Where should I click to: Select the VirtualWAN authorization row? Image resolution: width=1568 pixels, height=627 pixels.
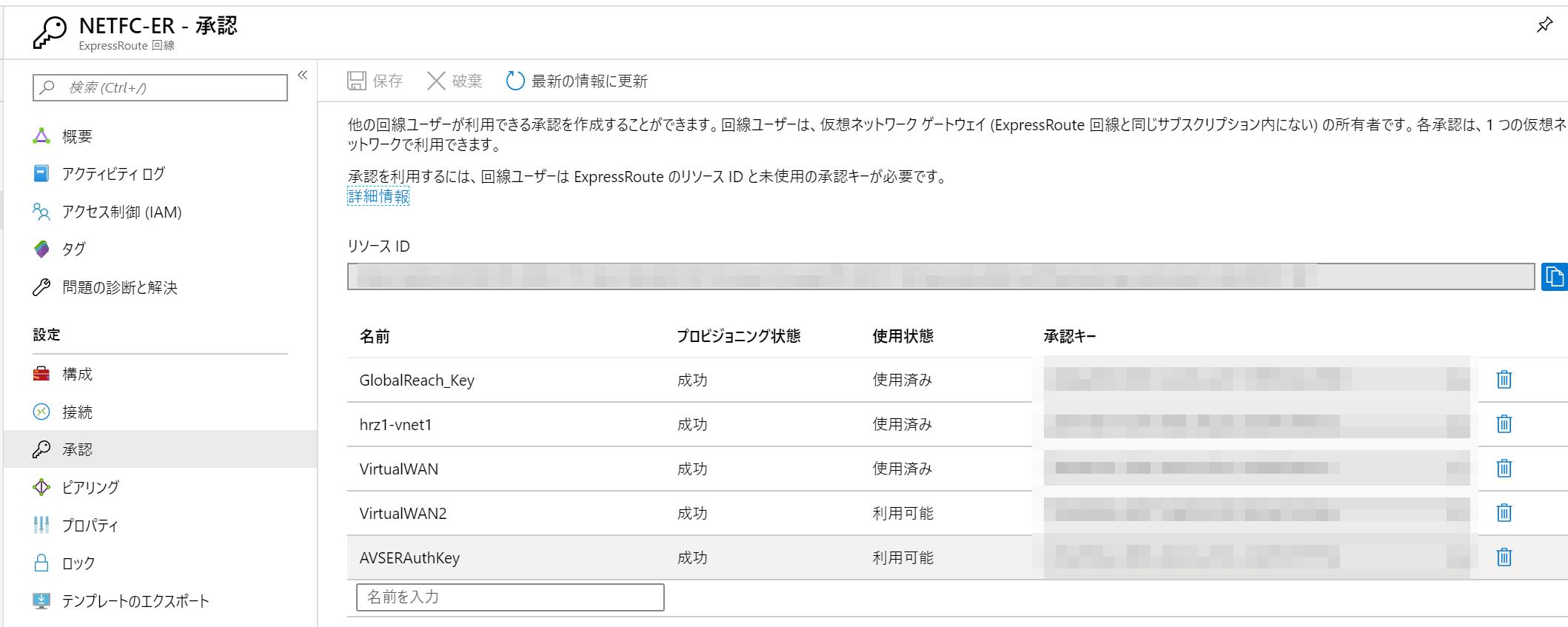(x=399, y=469)
